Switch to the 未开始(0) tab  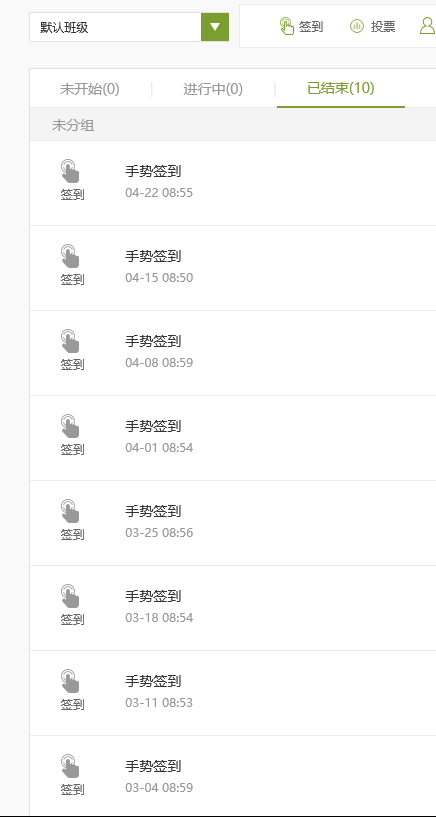[x=90, y=89]
